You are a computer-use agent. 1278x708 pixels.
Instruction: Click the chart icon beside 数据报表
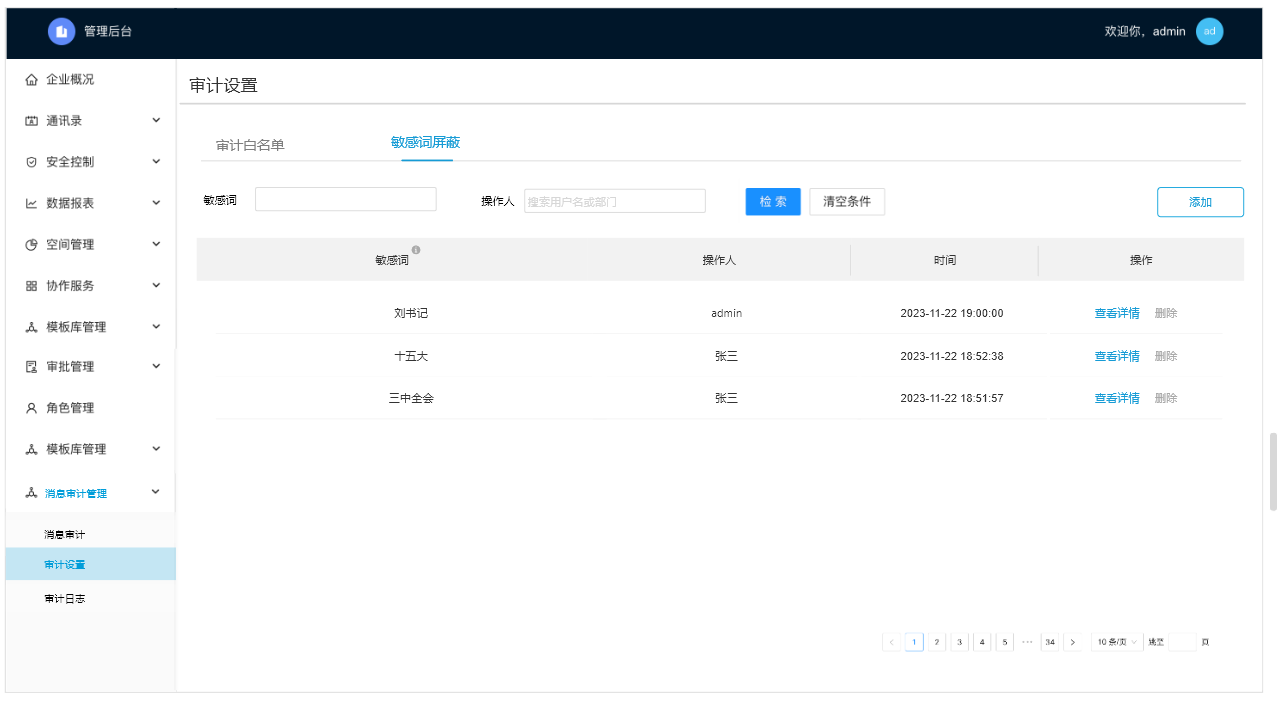pyautogui.click(x=31, y=203)
